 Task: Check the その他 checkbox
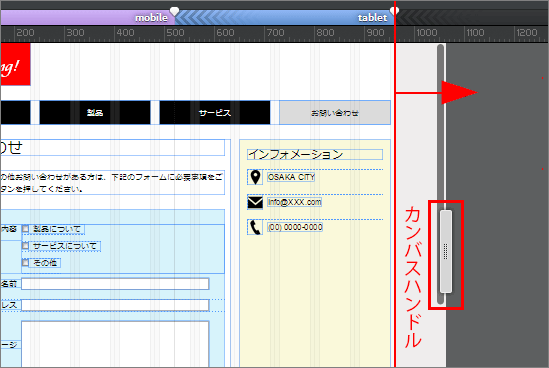(x=26, y=263)
